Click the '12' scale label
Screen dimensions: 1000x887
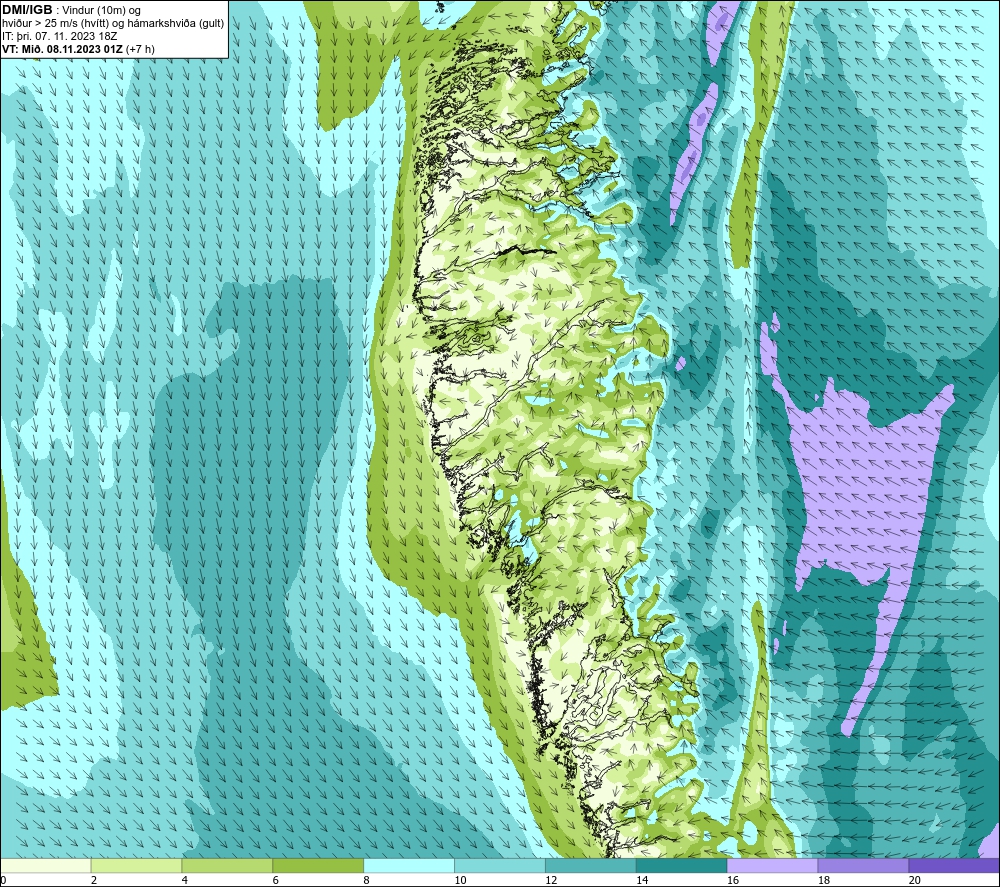(x=551, y=881)
